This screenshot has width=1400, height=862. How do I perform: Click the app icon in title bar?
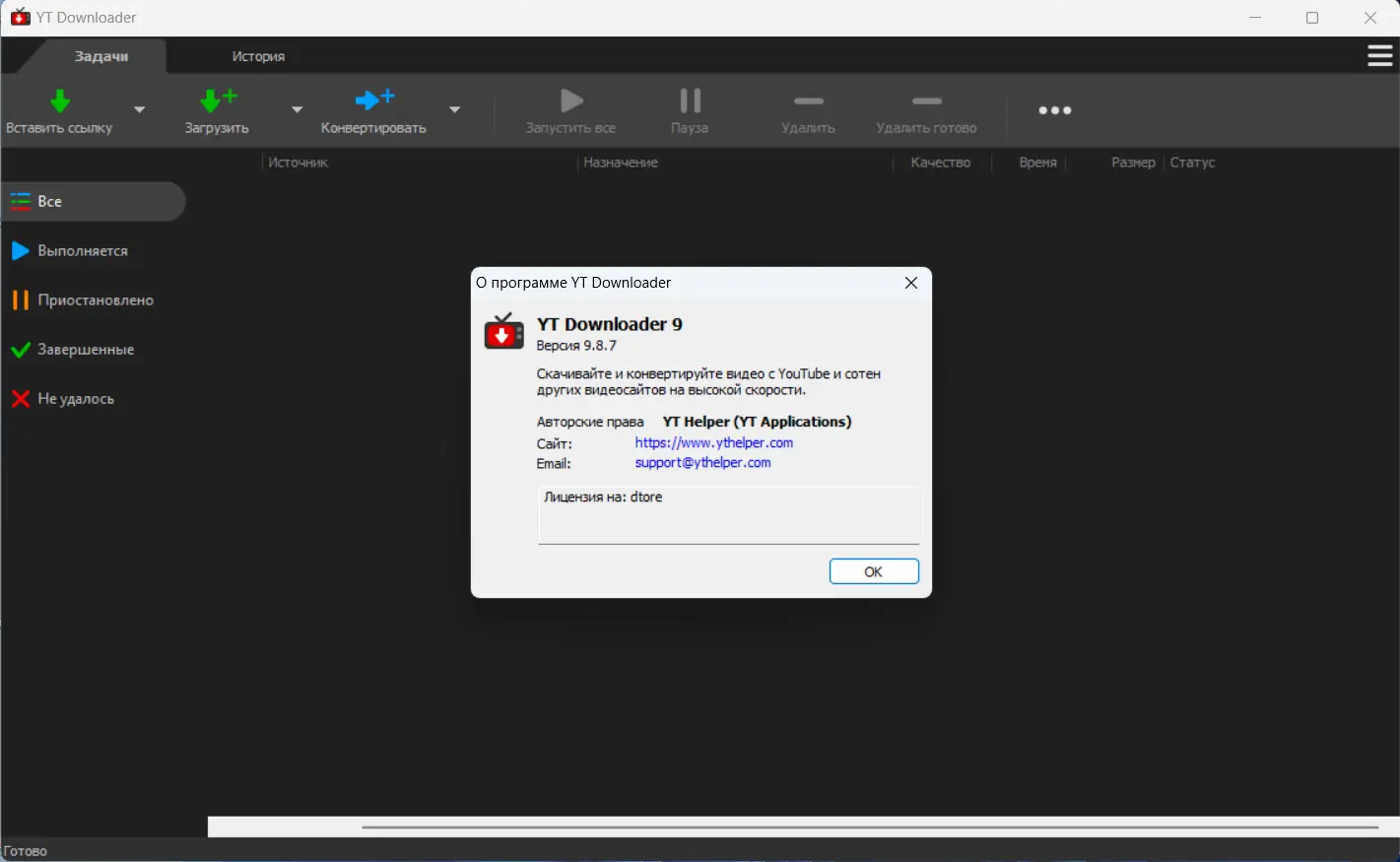20,17
